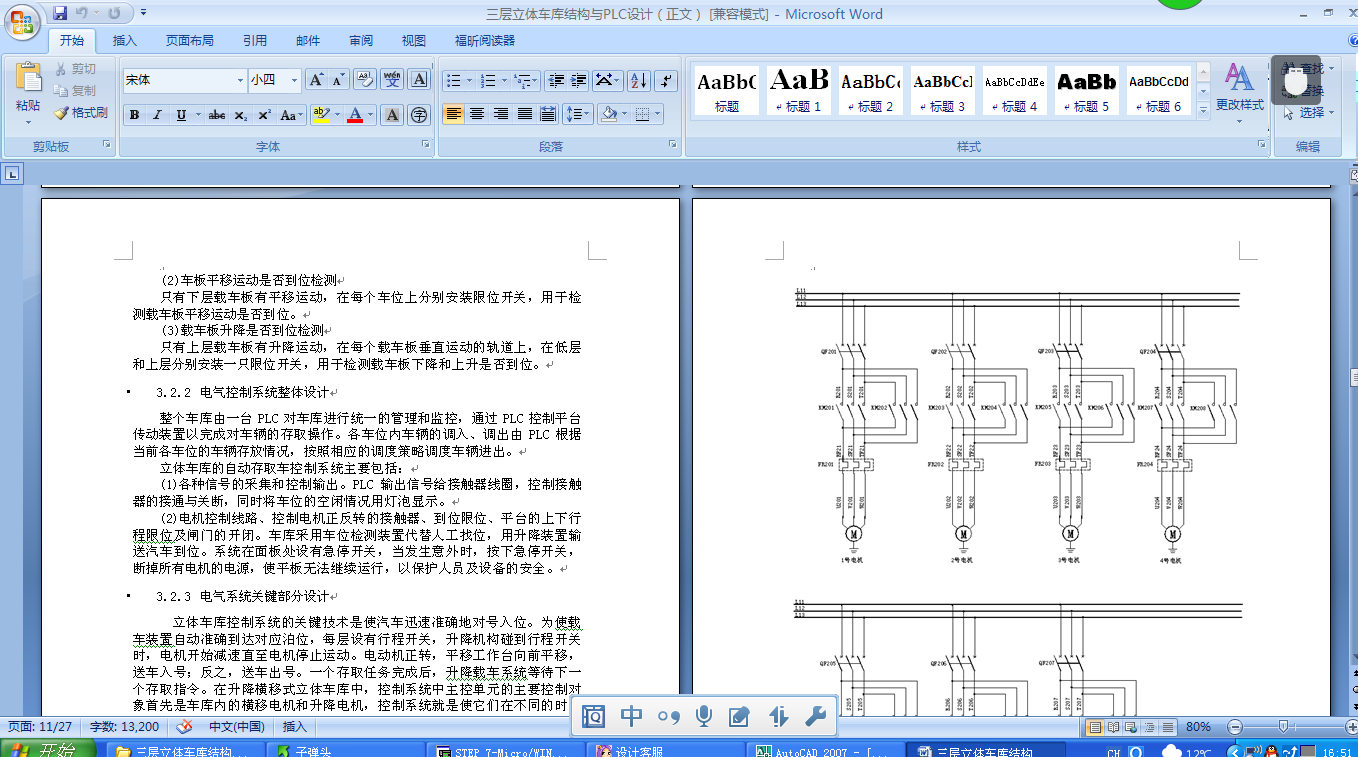1358x757 pixels.
Task: Shrink the font size
Action: pyautogui.click(x=339, y=80)
